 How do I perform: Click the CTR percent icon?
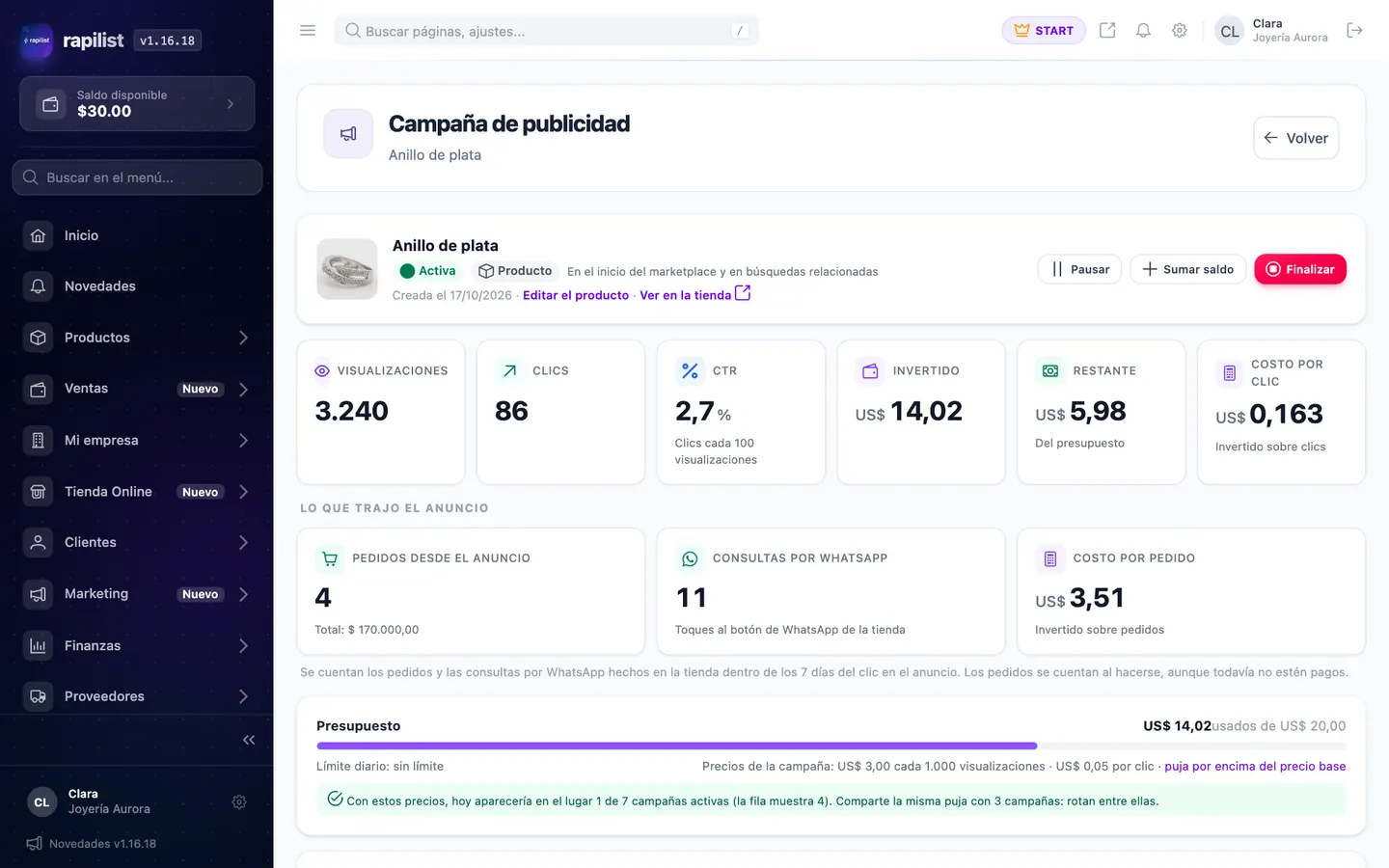tap(690, 370)
